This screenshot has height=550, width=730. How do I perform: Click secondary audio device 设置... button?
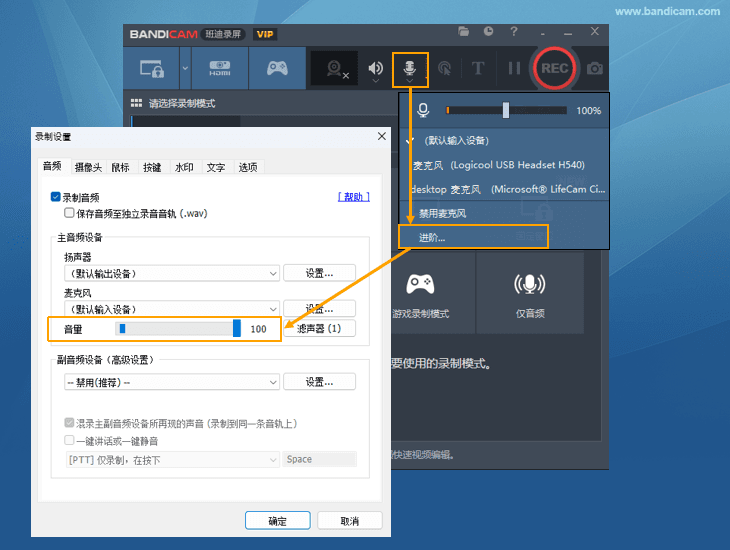click(319, 382)
